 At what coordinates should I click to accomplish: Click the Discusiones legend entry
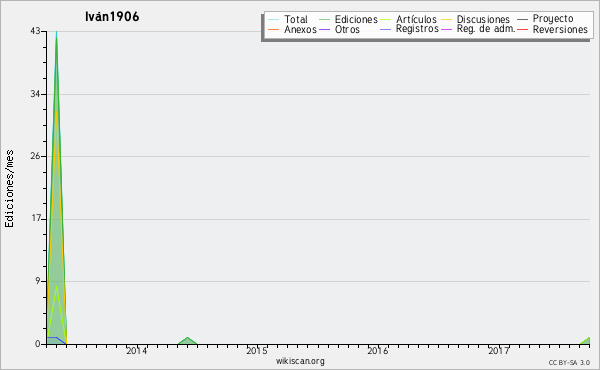tap(476, 19)
